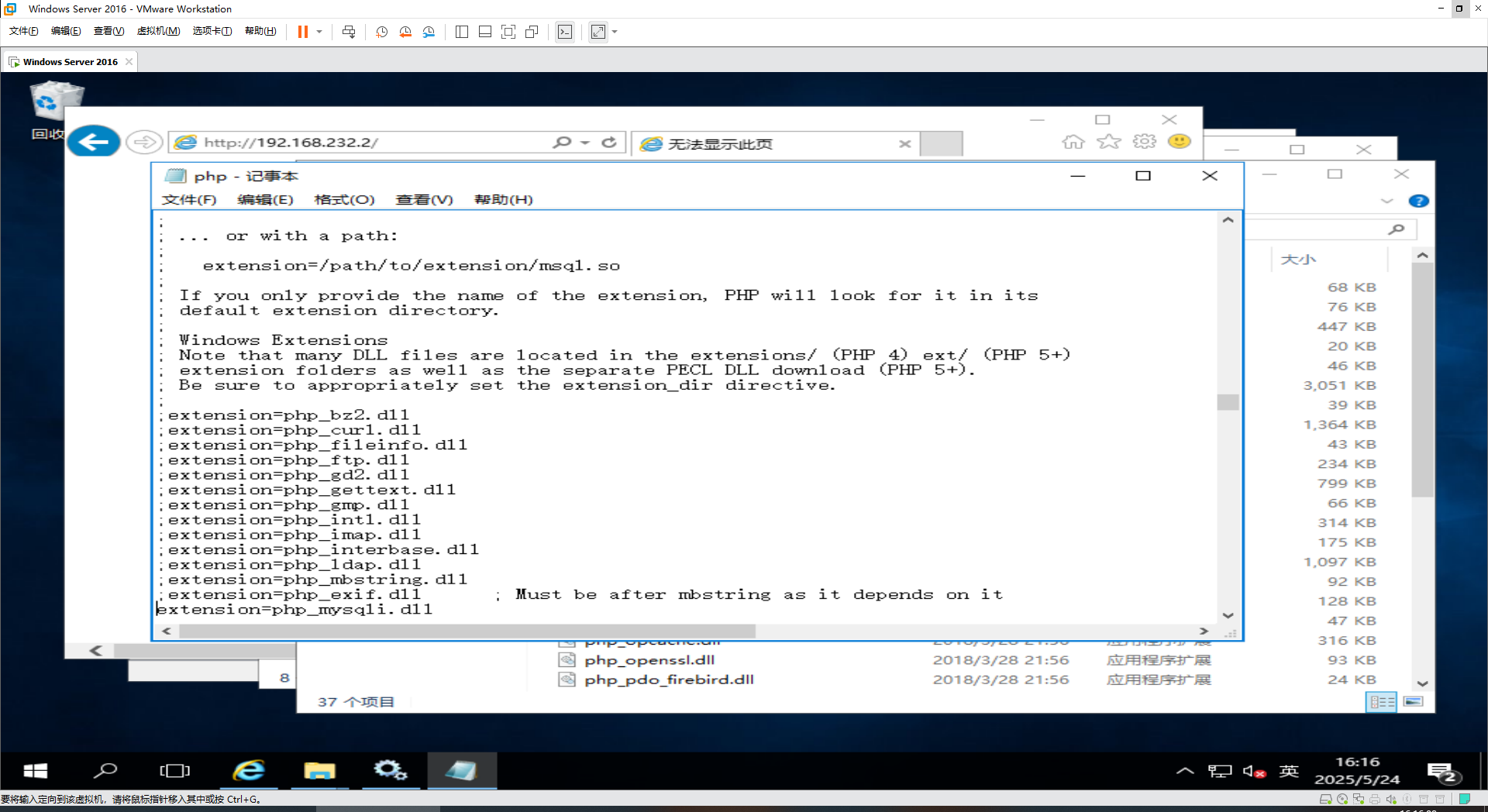
Task: Expand the stretch guest dropdown arrow
Action: pyautogui.click(x=615, y=32)
